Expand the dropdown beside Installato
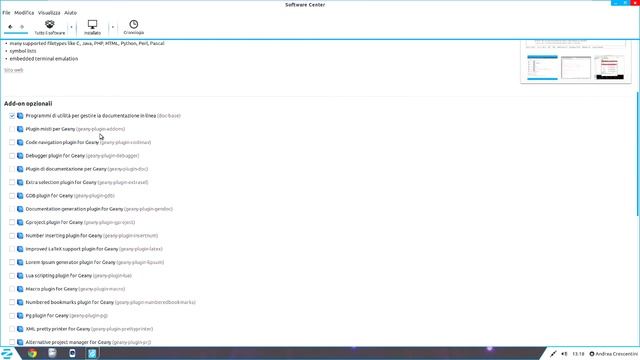Image resolution: width=640 pixels, height=360 pixels. click(113, 27)
